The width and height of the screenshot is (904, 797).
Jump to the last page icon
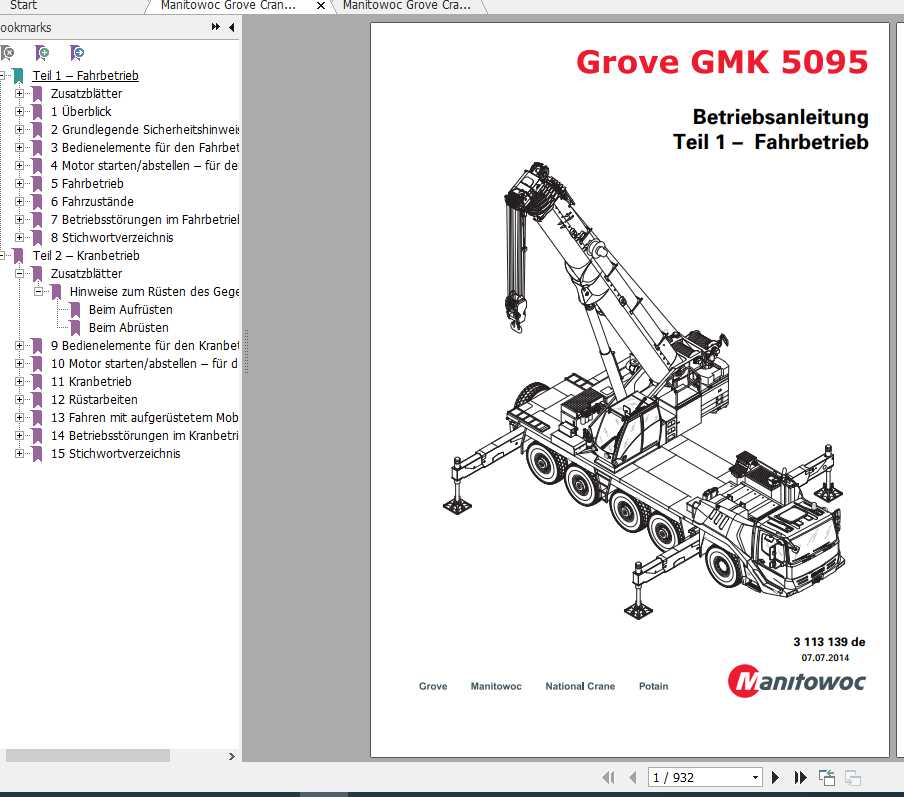tap(798, 777)
